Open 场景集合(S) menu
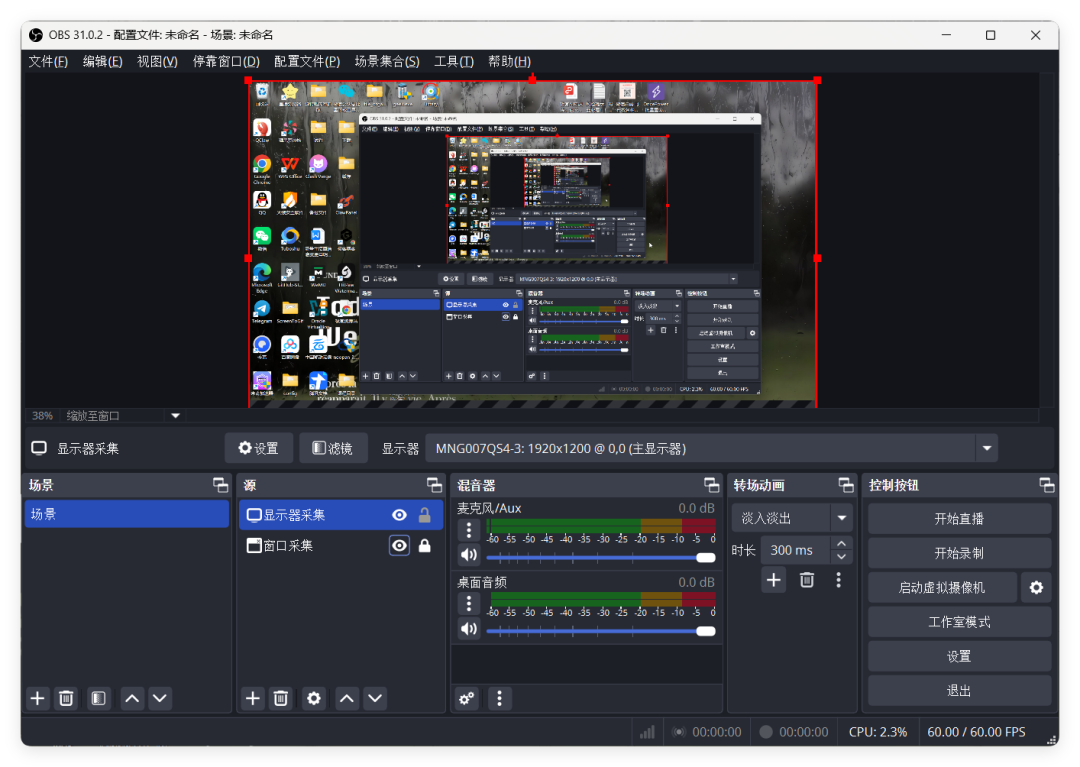Image resolution: width=1080 pixels, height=767 pixels. coord(387,61)
